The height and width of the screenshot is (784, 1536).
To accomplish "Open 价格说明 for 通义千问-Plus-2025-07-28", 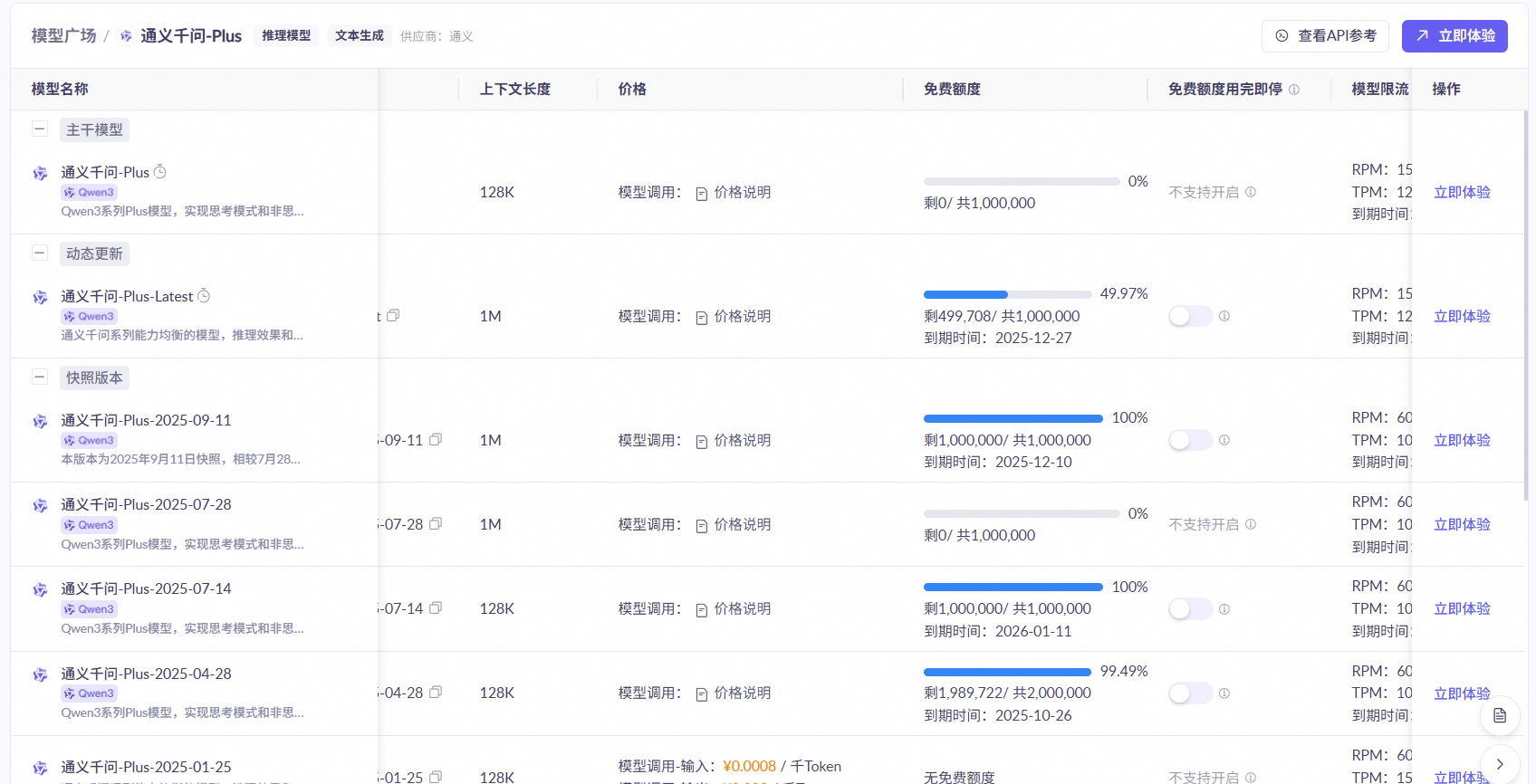I will (742, 524).
